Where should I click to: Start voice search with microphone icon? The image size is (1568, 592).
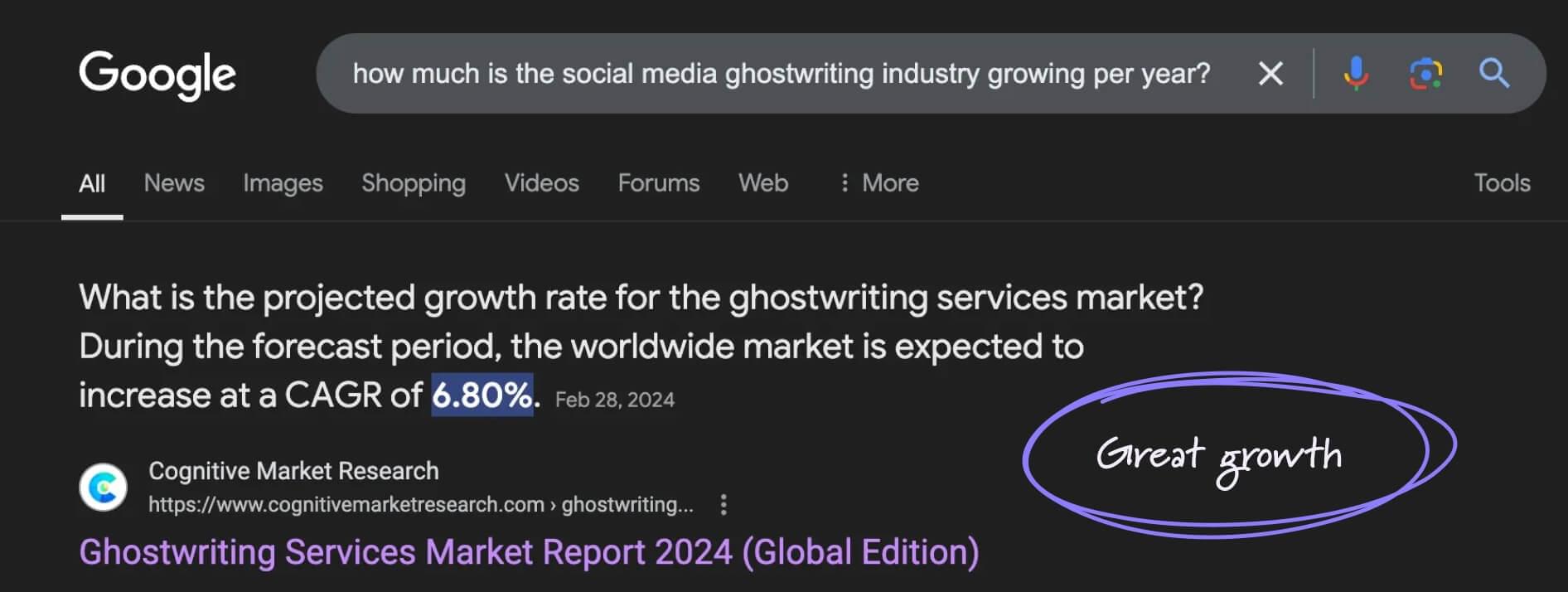click(x=1356, y=74)
